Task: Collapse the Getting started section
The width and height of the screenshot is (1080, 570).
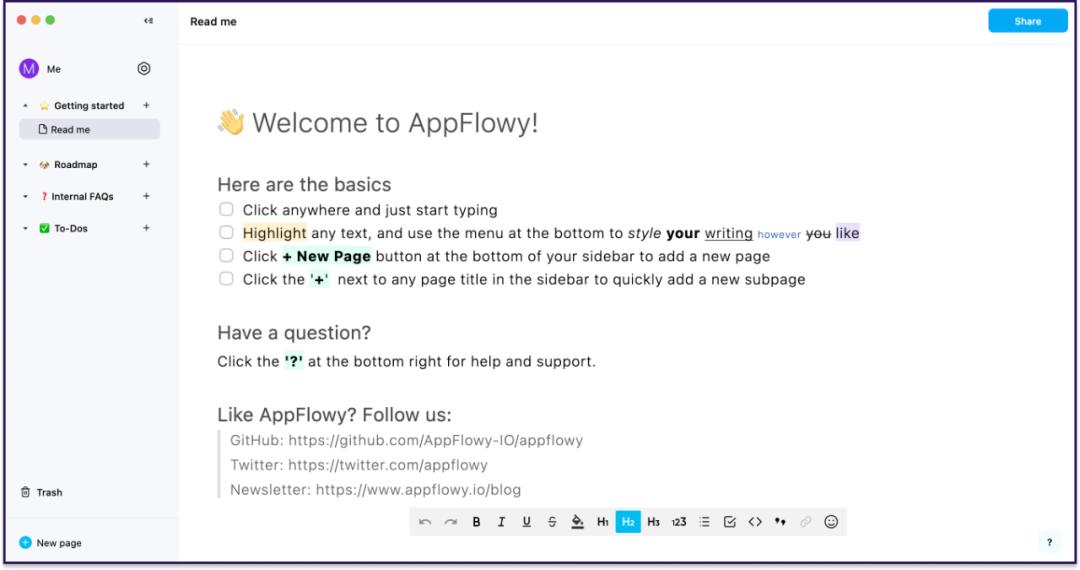Action: coord(25,106)
